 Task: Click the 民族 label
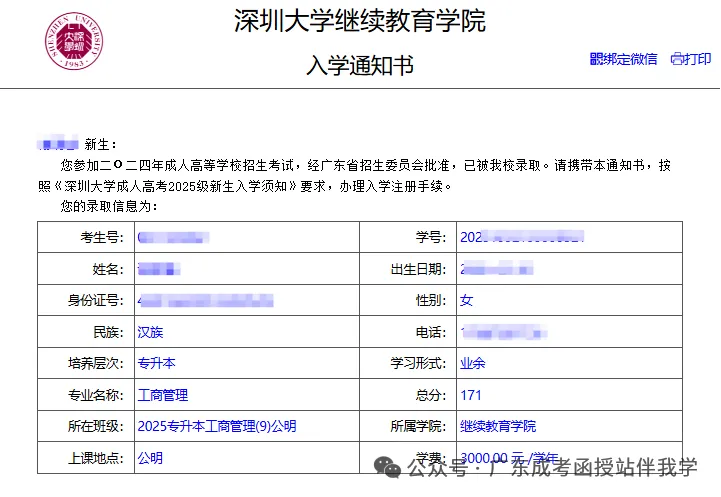click(x=108, y=332)
